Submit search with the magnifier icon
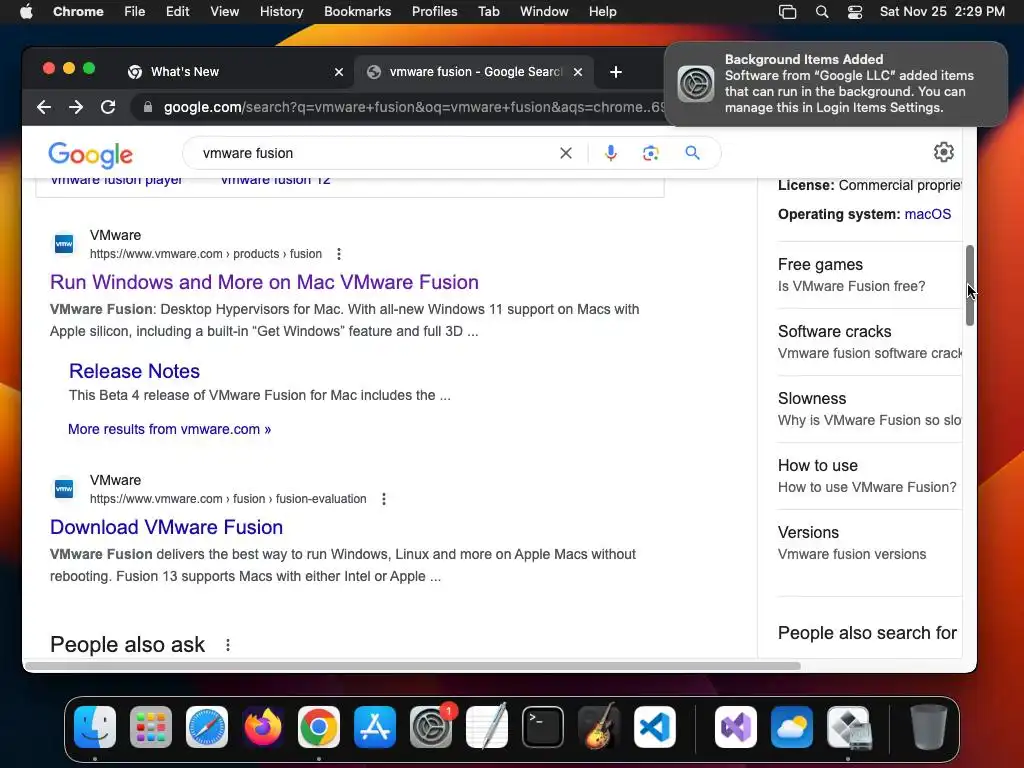 pyautogui.click(x=692, y=153)
